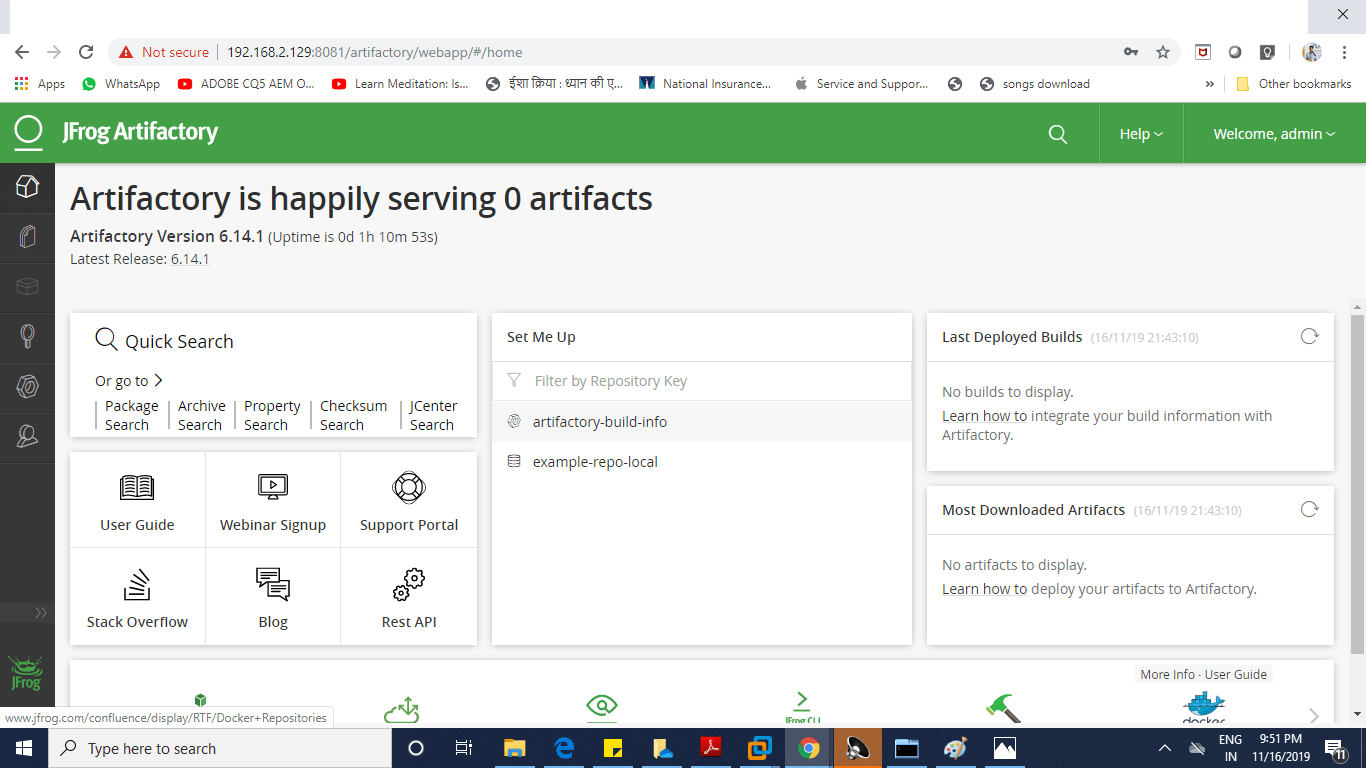The image size is (1366, 768).
Task: Expand the 'Or go to' chevron
Action: click(x=158, y=381)
